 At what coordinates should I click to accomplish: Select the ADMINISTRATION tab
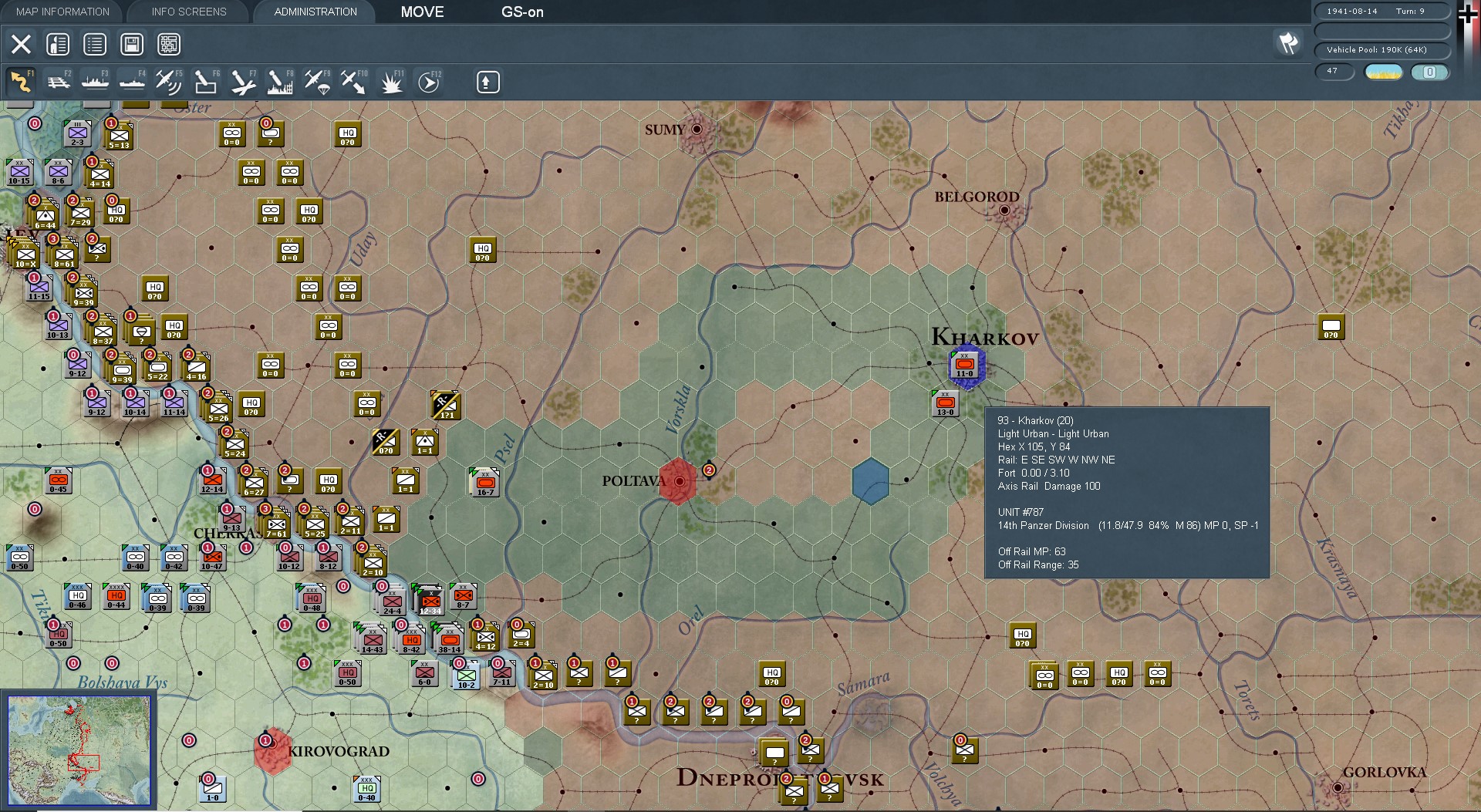pos(315,12)
